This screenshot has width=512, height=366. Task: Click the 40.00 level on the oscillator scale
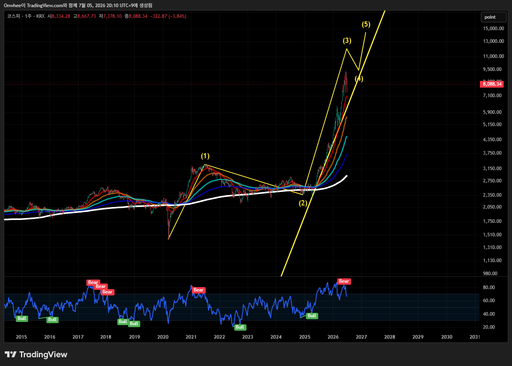pyautogui.click(x=489, y=314)
